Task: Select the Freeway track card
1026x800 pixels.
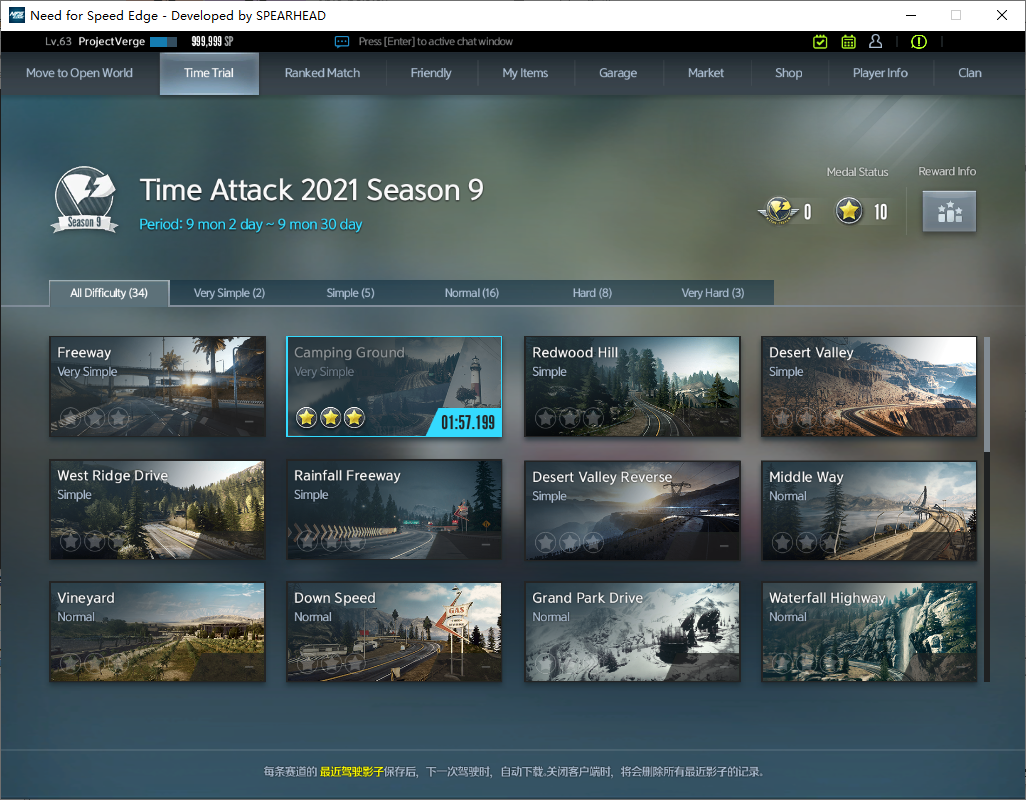Action: 158,387
